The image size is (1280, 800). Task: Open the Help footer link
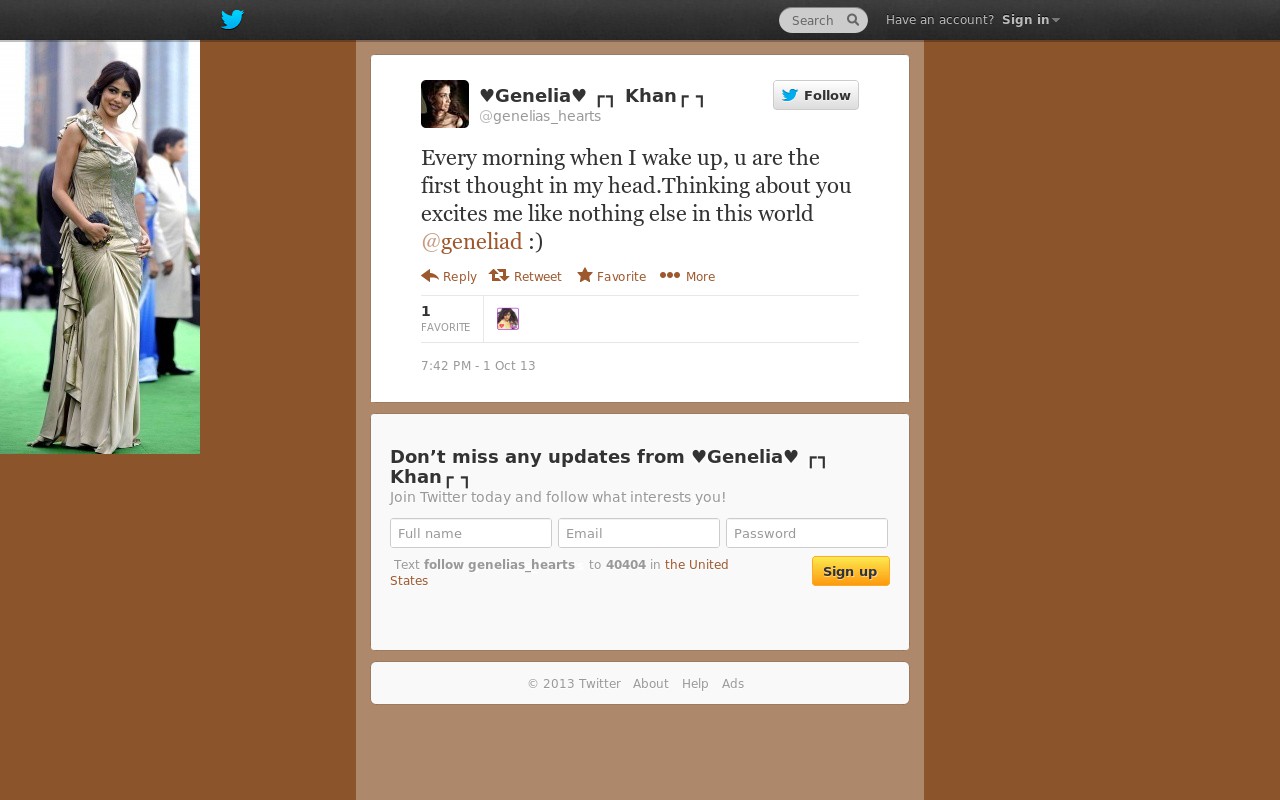(x=695, y=684)
